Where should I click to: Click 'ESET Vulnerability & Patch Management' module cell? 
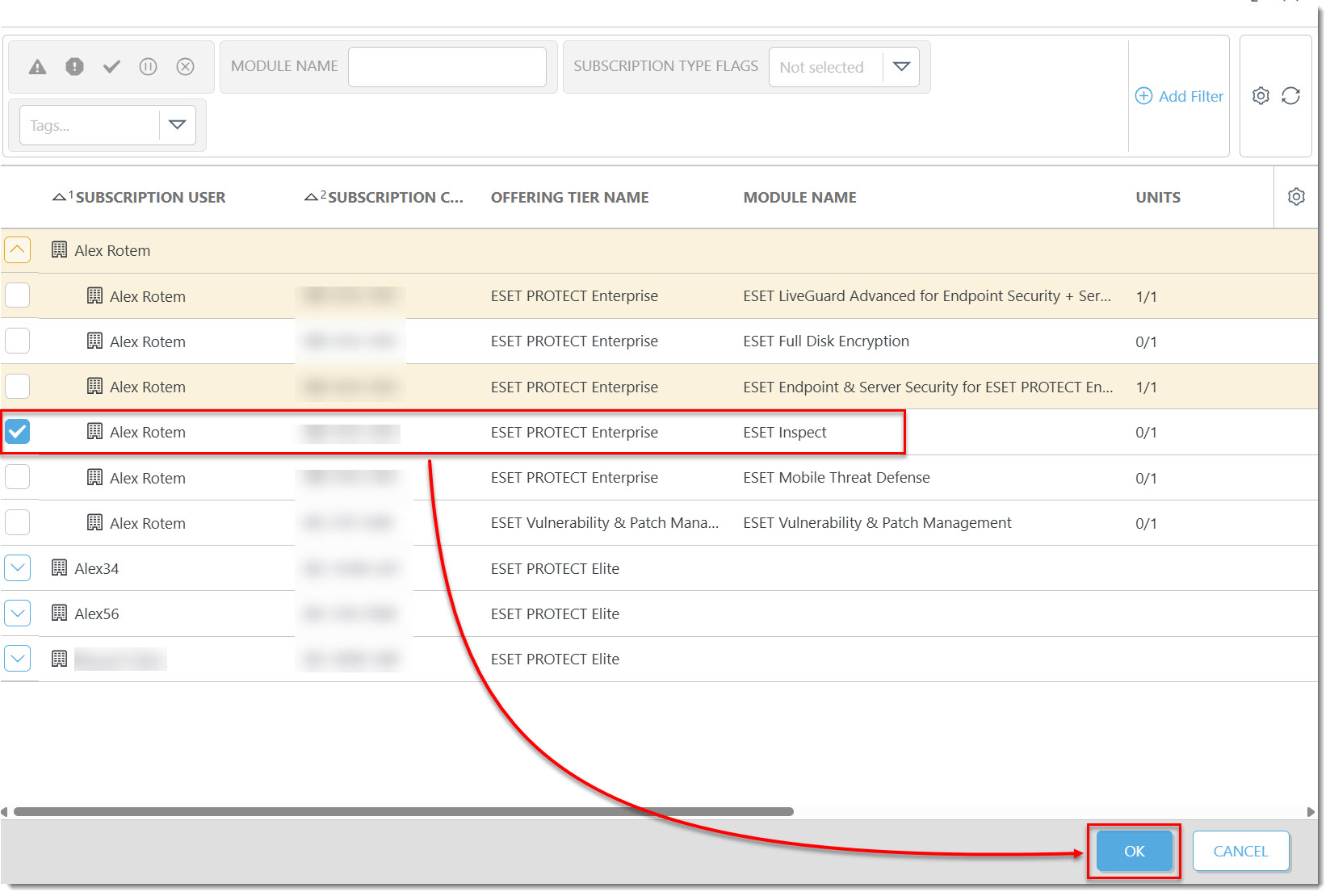pyautogui.click(x=877, y=522)
